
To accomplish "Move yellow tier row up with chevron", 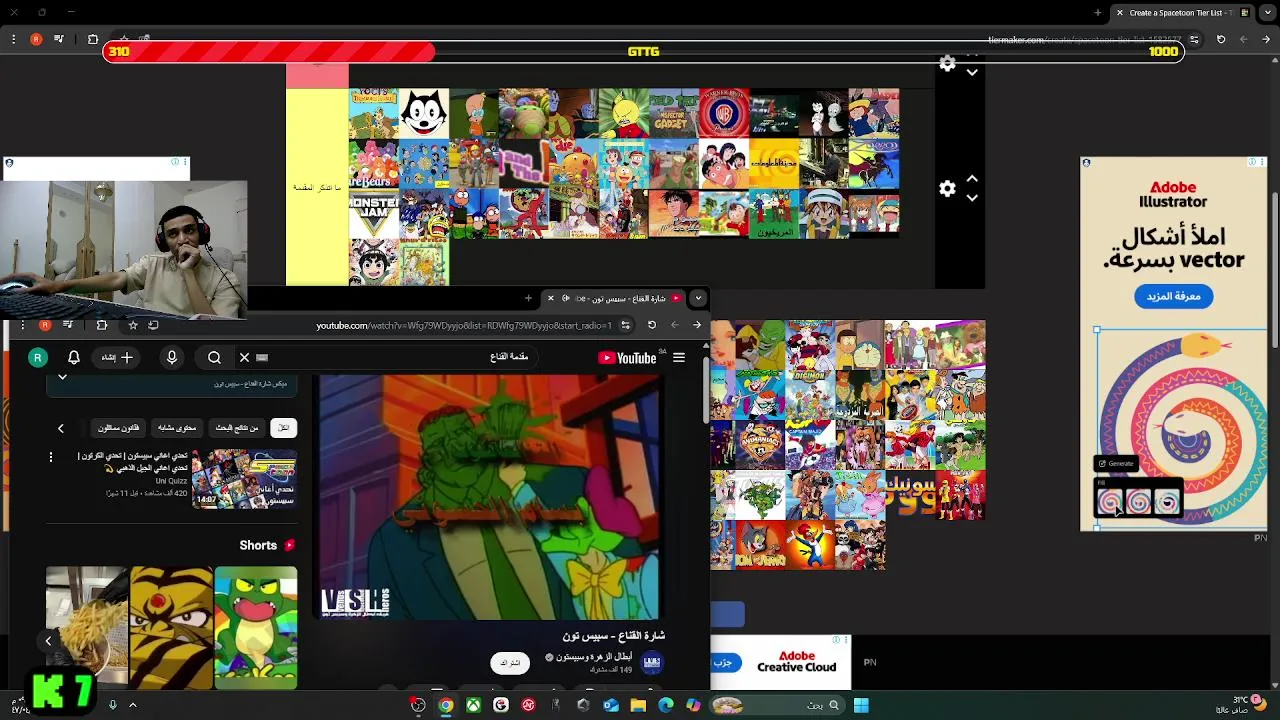I will (972, 178).
